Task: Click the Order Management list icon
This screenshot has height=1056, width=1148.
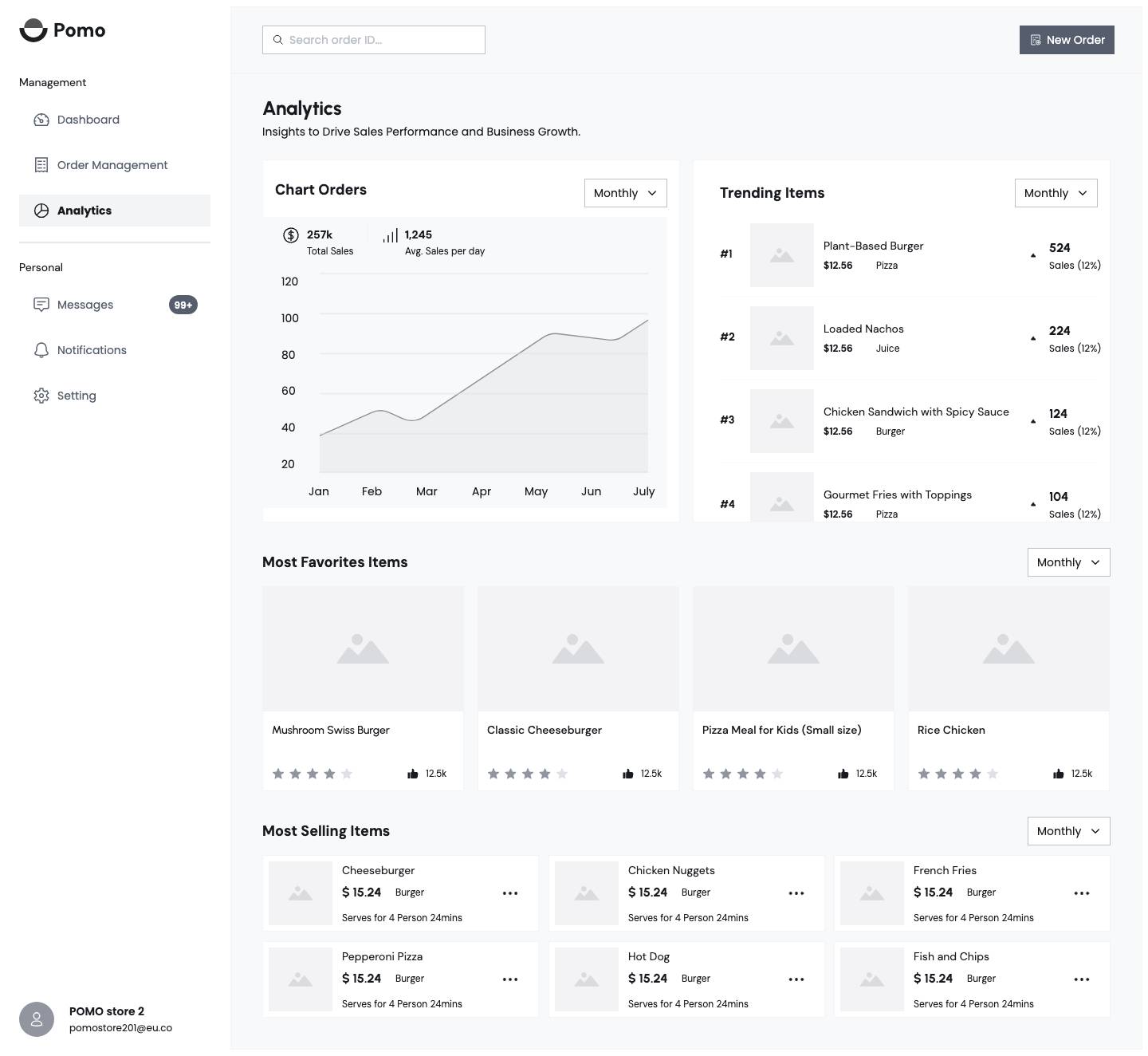Action: (x=41, y=165)
